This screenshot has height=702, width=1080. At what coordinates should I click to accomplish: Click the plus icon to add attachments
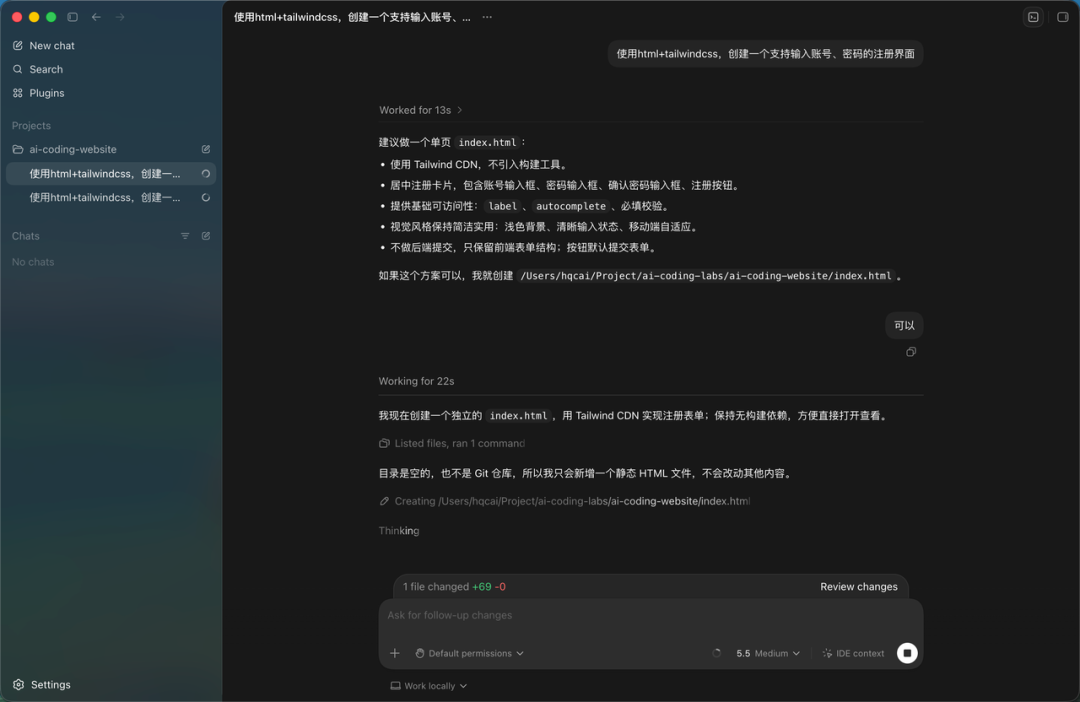click(x=395, y=653)
